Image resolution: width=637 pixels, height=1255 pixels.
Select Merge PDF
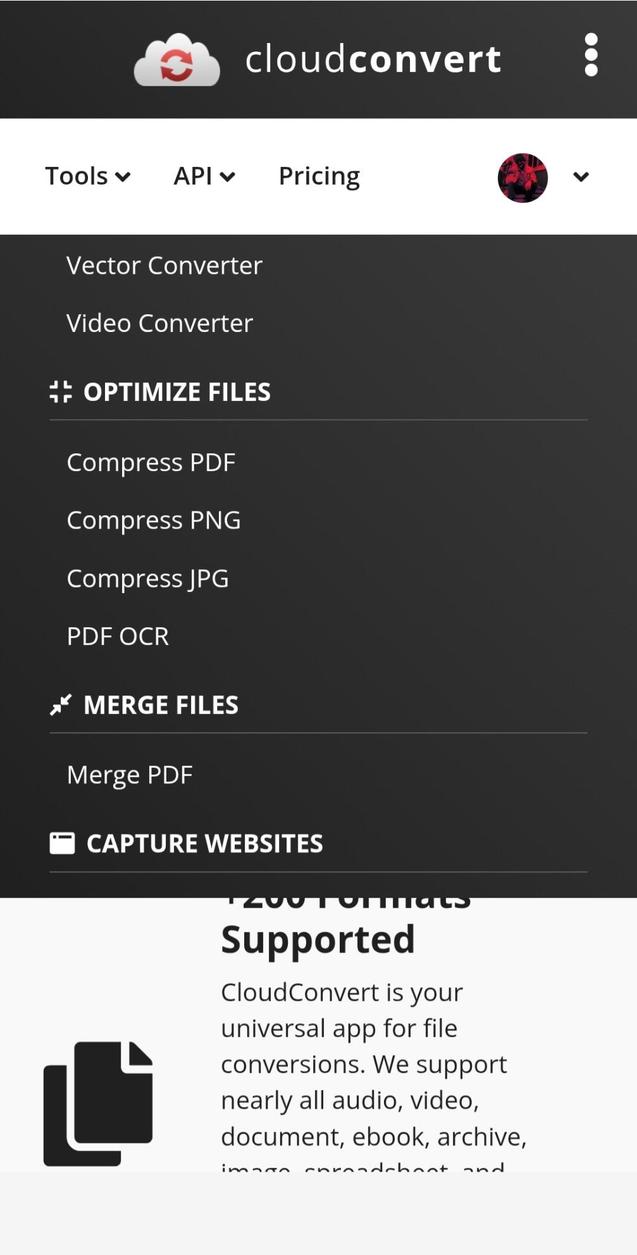(x=130, y=772)
